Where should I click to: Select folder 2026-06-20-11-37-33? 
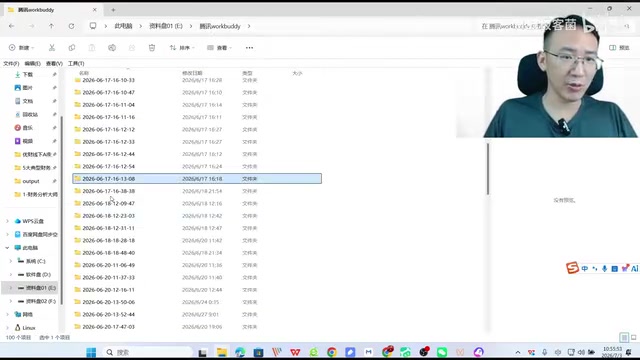pos(108,277)
